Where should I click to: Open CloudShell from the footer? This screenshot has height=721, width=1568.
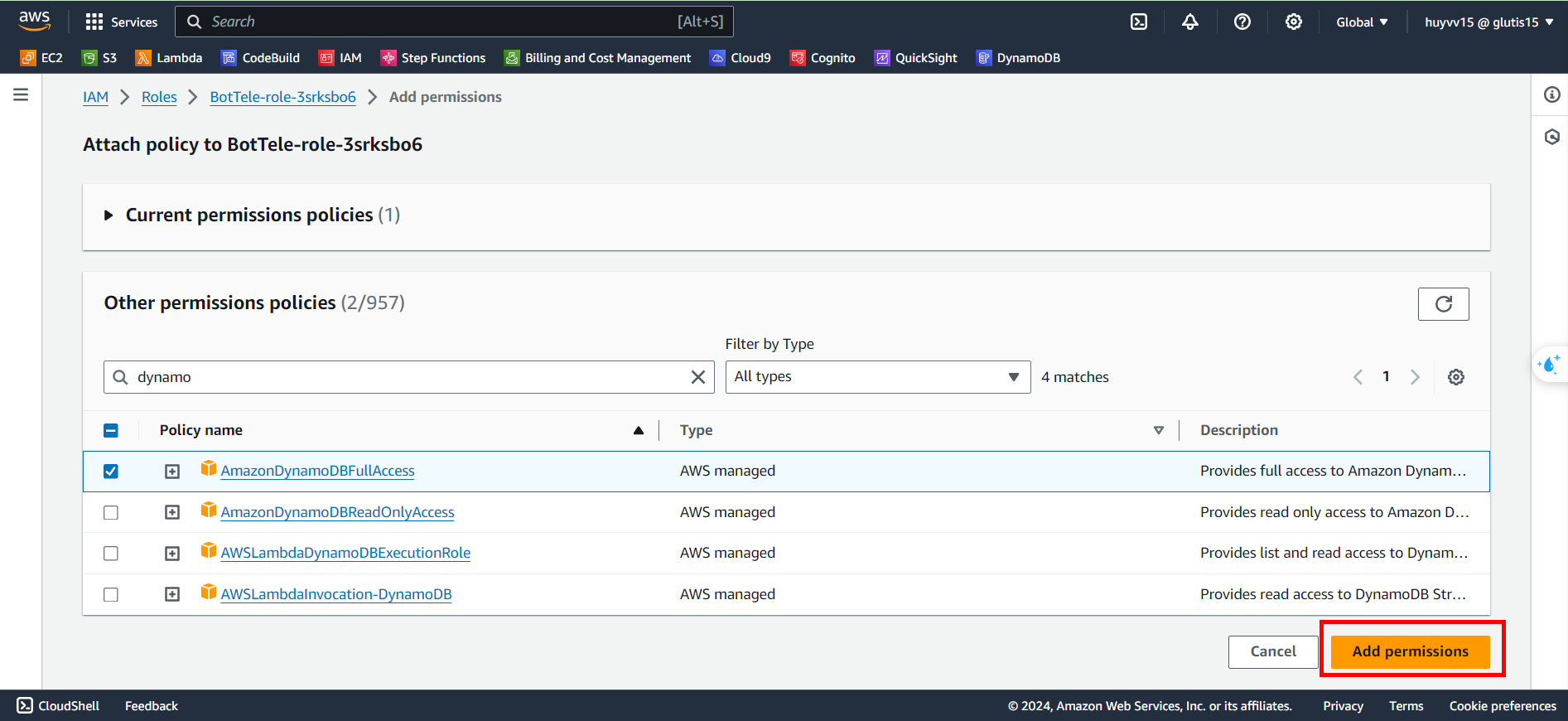(58, 706)
